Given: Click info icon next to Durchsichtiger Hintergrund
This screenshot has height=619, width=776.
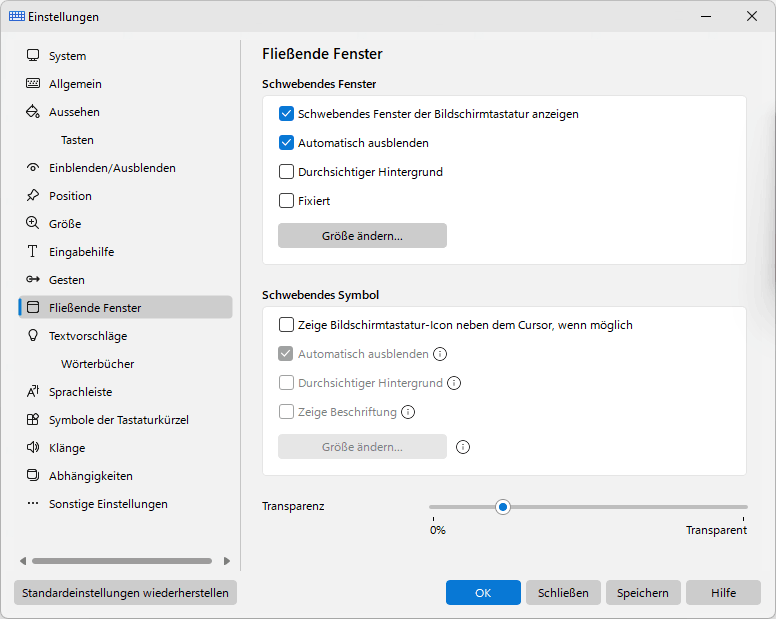Looking at the screenshot, I should pos(454,383).
